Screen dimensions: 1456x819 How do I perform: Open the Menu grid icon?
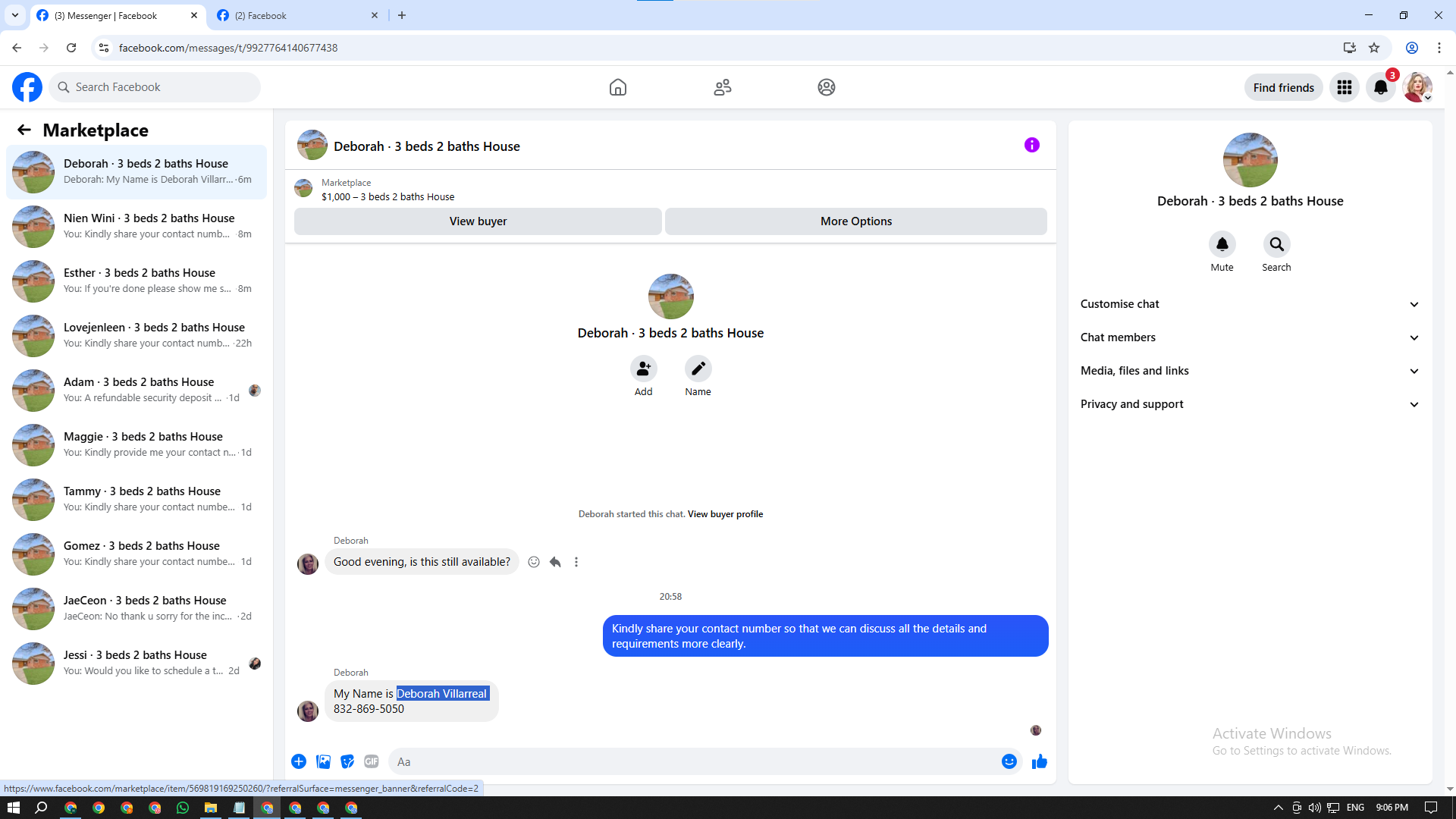(x=1345, y=87)
